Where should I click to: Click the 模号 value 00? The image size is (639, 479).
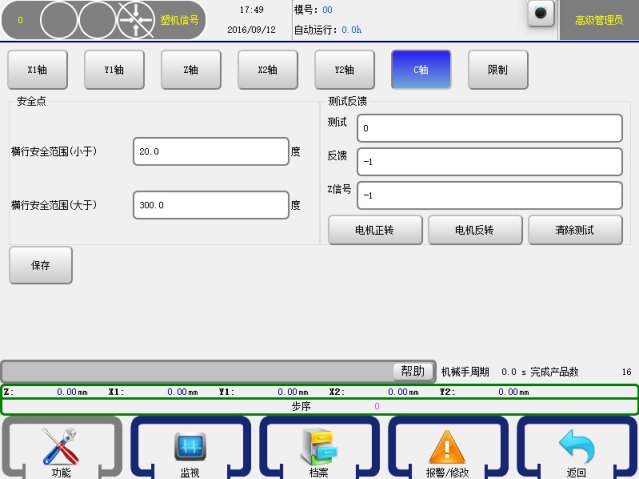pos(327,10)
